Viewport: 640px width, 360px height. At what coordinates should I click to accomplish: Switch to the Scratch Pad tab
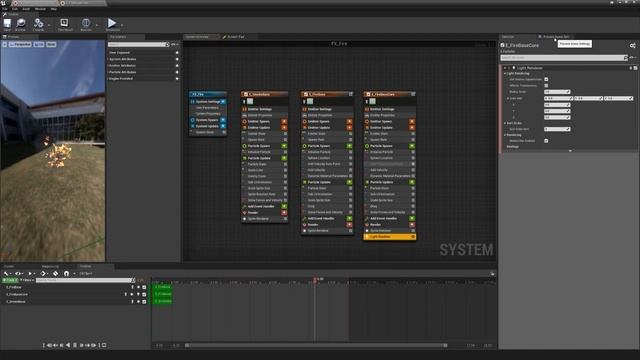point(233,37)
